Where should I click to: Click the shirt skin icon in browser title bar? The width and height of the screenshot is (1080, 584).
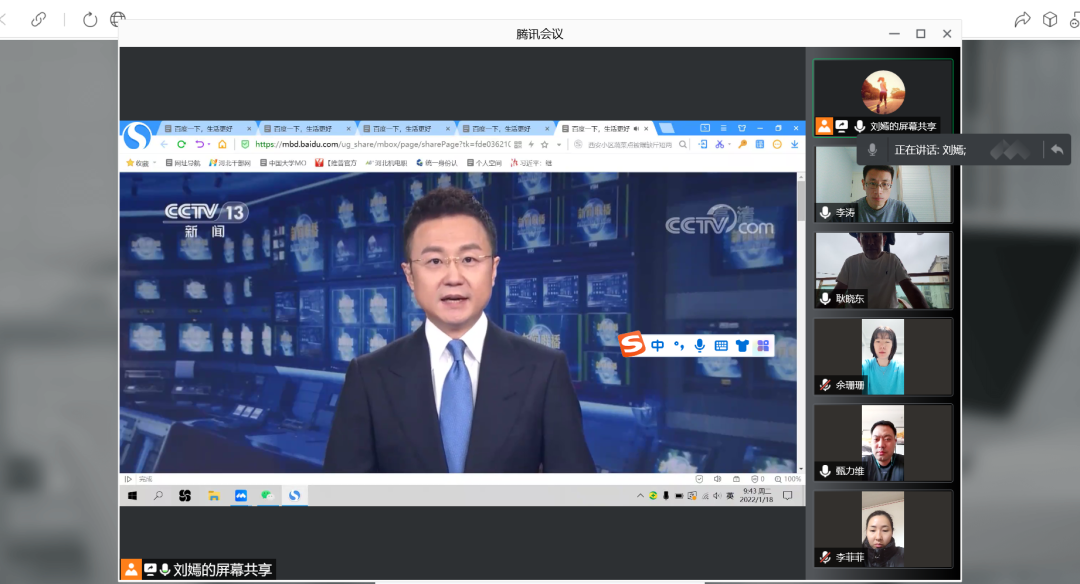point(742,128)
